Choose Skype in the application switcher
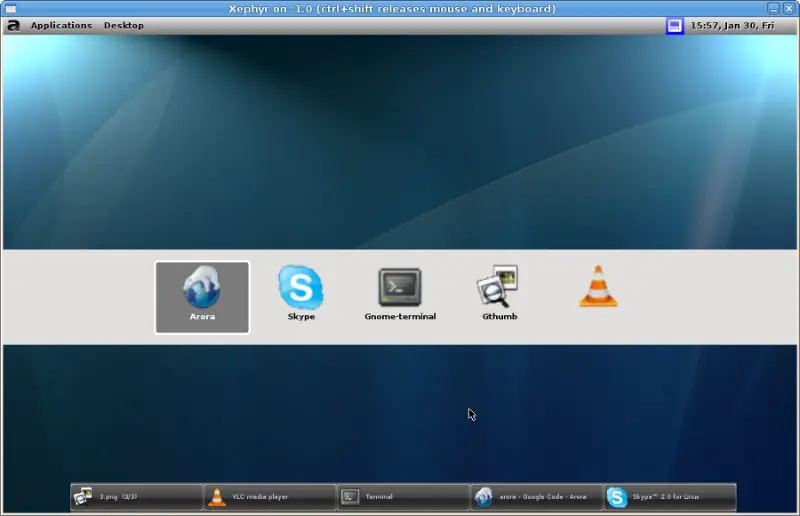Image resolution: width=800 pixels, height=516 pixels. point(301,293)
